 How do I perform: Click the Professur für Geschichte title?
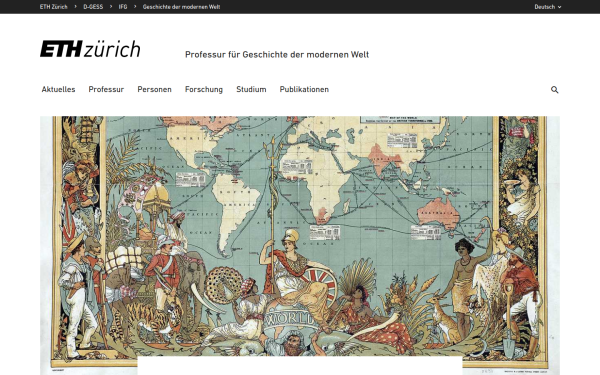[277, 55]
